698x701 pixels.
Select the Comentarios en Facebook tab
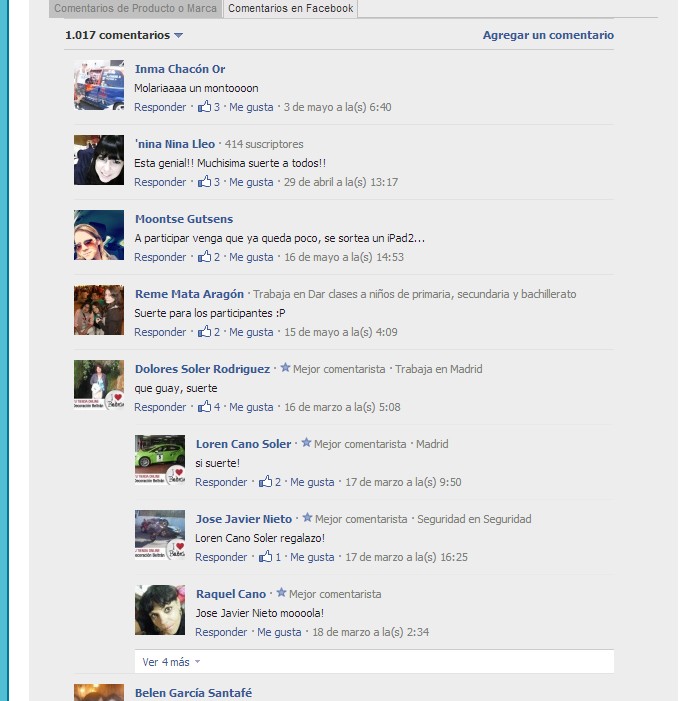coord(291,8)
